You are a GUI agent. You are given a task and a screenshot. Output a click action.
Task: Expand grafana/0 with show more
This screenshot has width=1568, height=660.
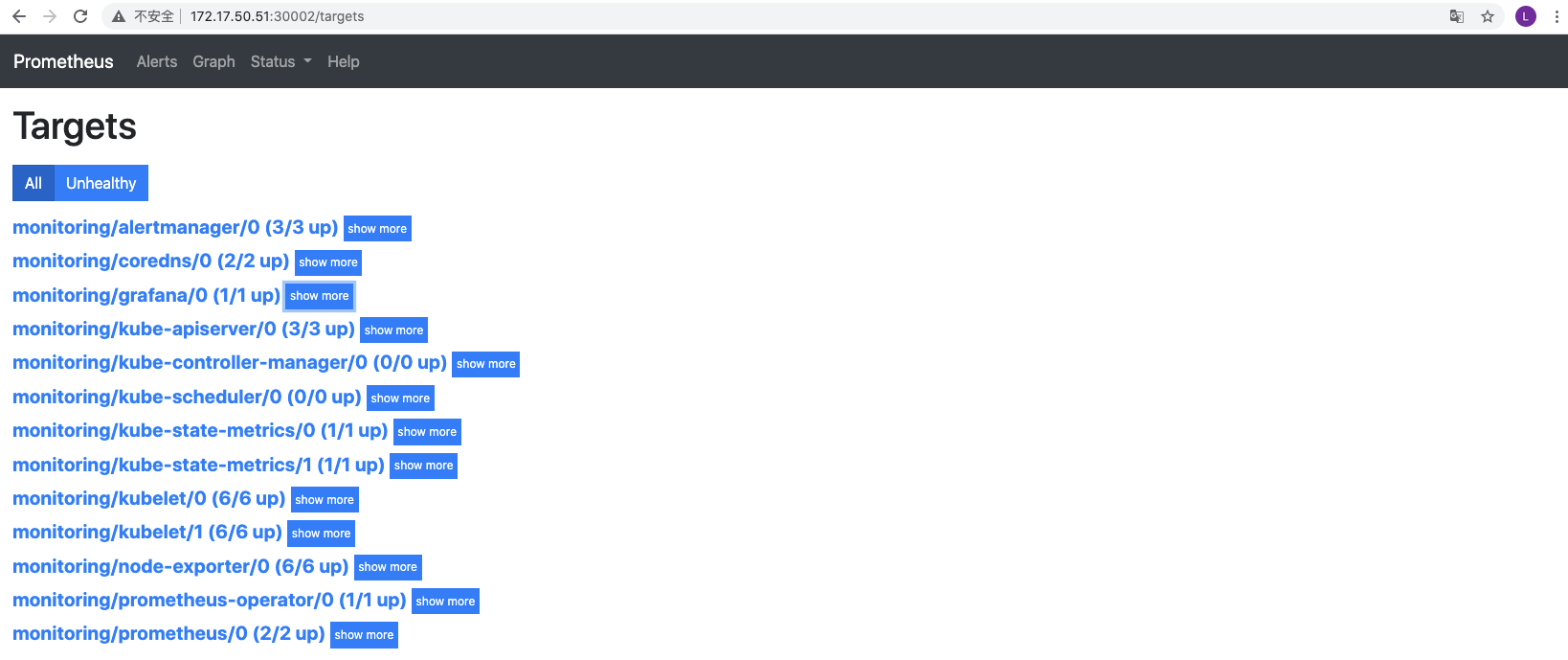[x=319, y=296]
